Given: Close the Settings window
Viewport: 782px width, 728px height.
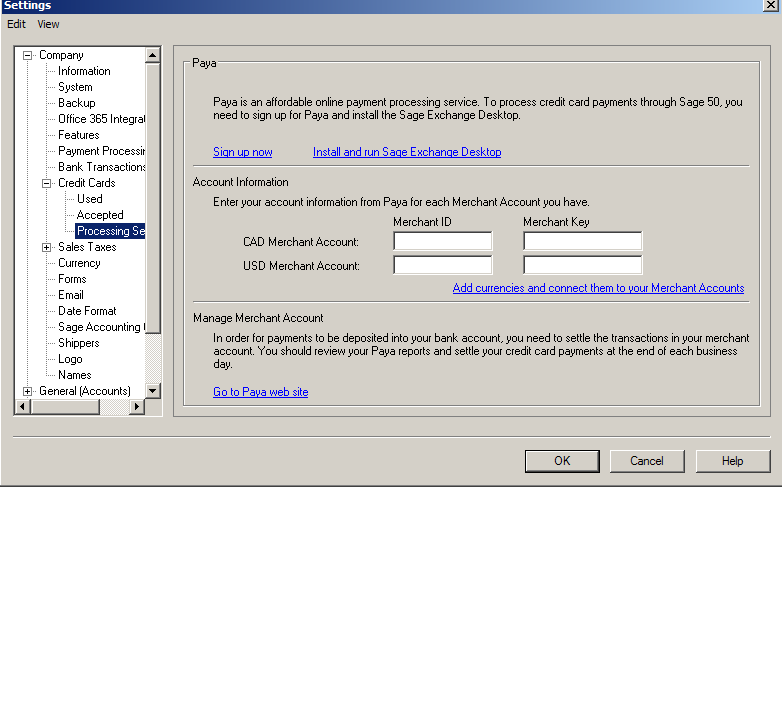Looking at the screenshot, I should (771, 5).
